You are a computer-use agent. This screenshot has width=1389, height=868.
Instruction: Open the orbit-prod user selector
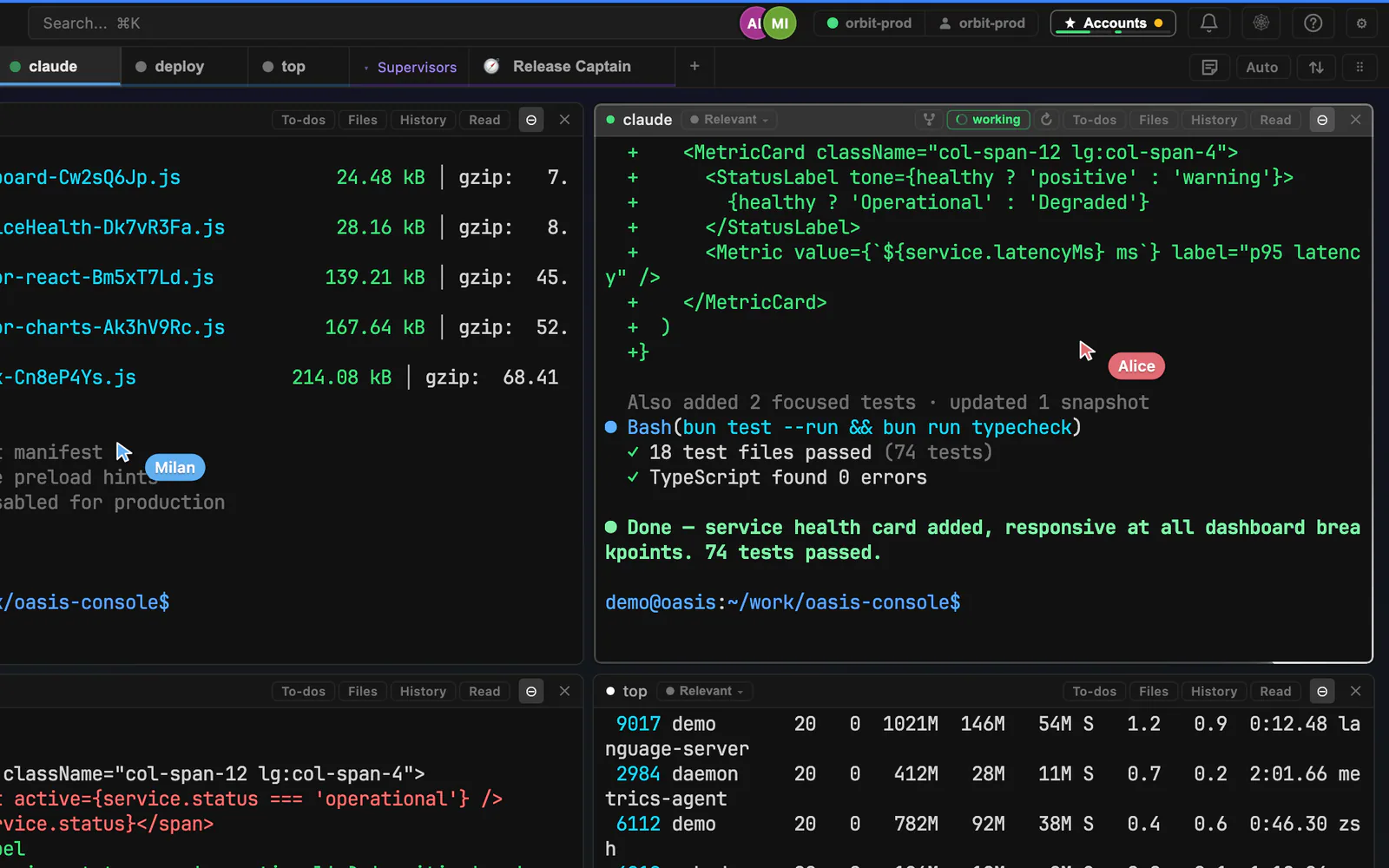(982, 23)
